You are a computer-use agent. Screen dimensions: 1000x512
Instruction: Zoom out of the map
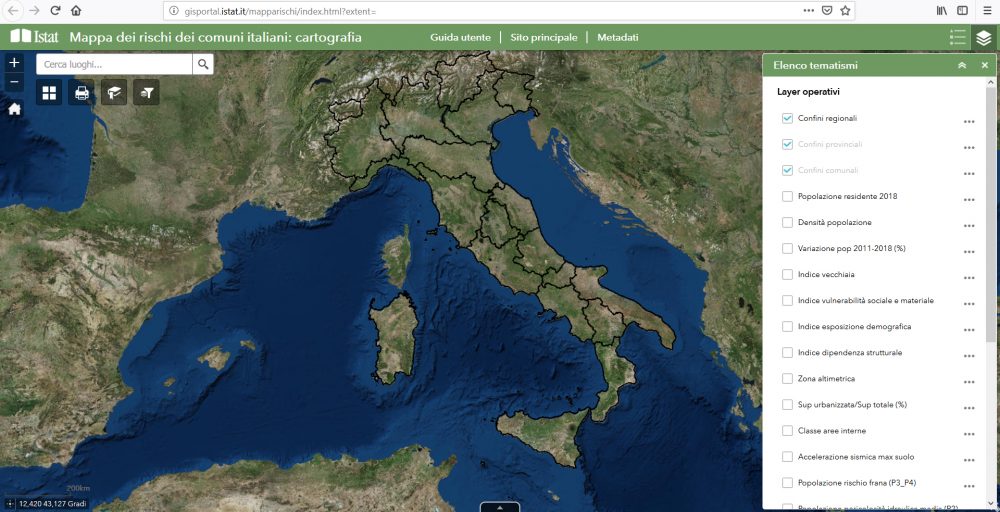pyautogui.click(x=14, y=83)
